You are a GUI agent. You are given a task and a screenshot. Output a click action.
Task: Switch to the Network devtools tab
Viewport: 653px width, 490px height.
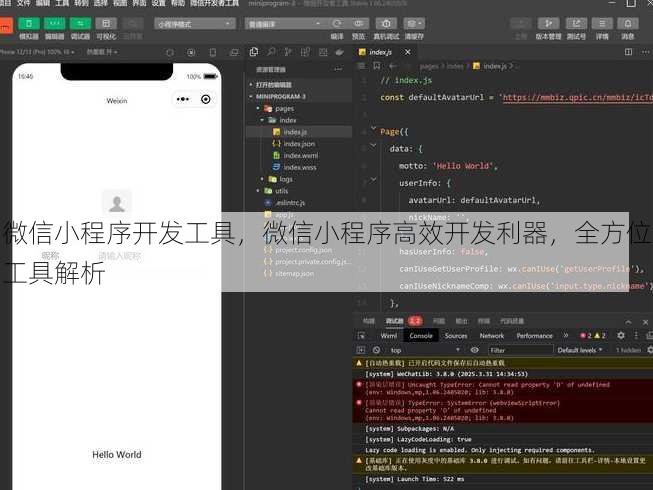pyautogui.click(x=492, y=336)
